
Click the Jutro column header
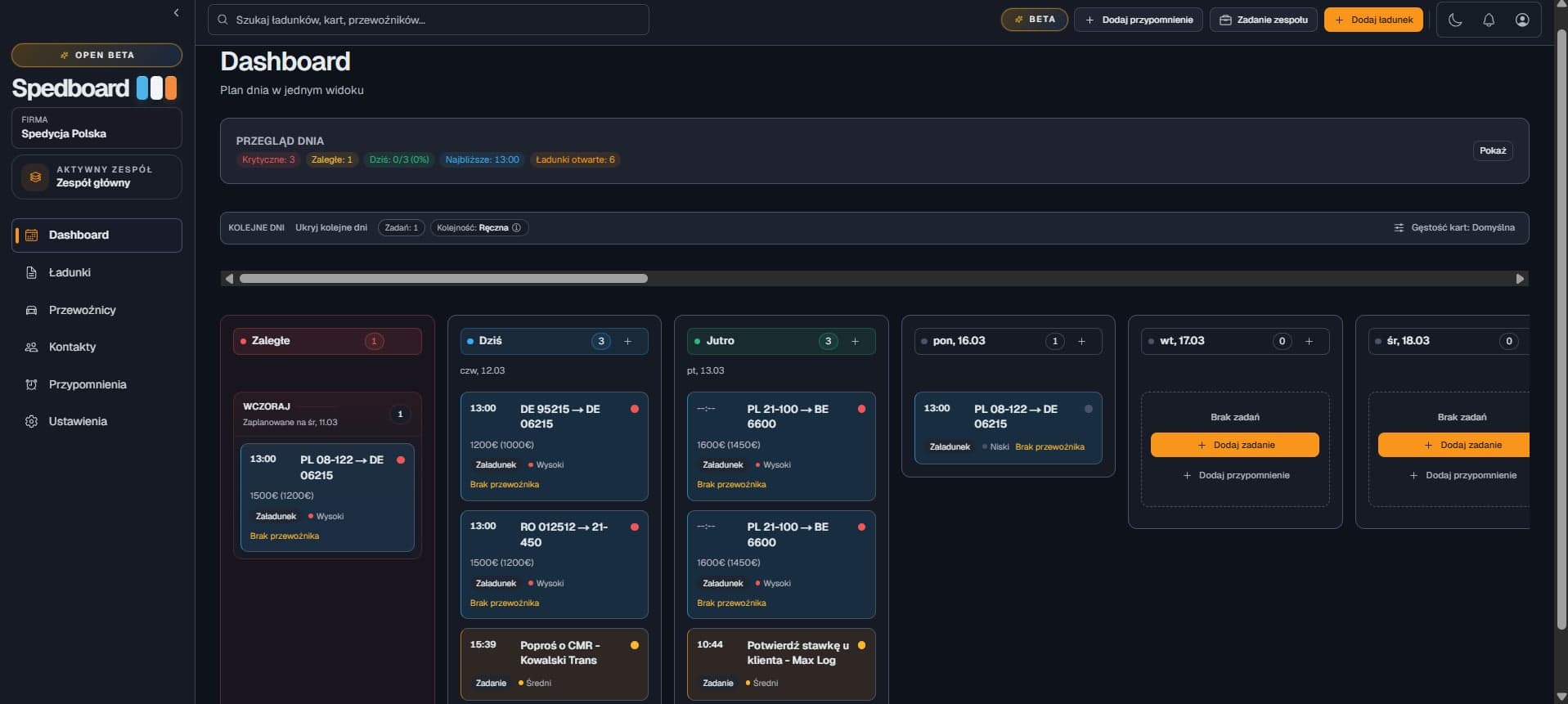pyautogui.click(x=781, y=341)
